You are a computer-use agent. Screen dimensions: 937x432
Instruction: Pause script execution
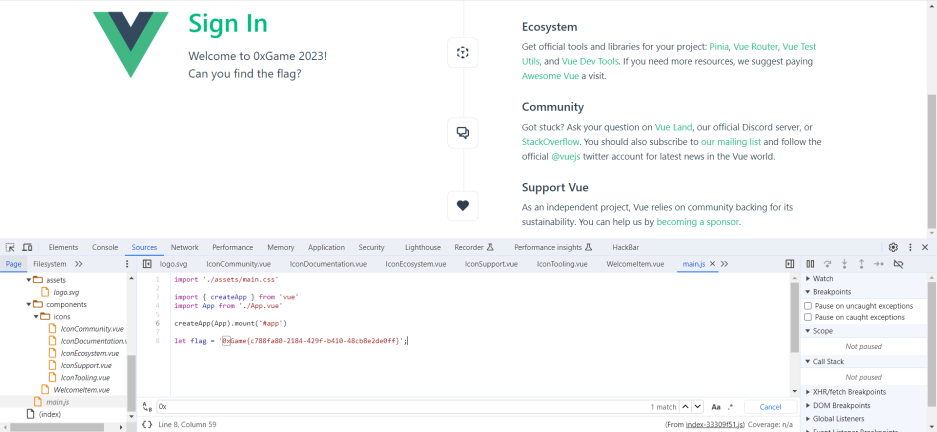point(810,264)
